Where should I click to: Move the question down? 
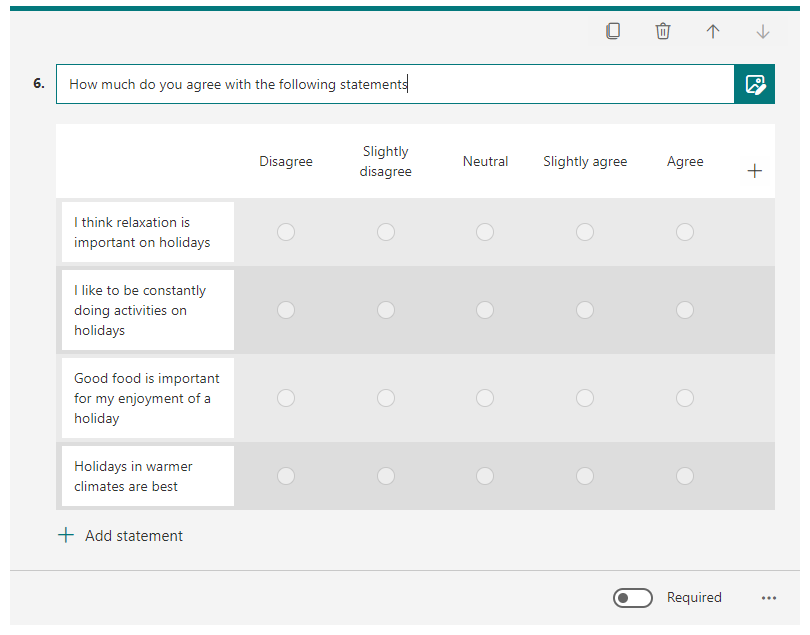click(x=763, y=31)
